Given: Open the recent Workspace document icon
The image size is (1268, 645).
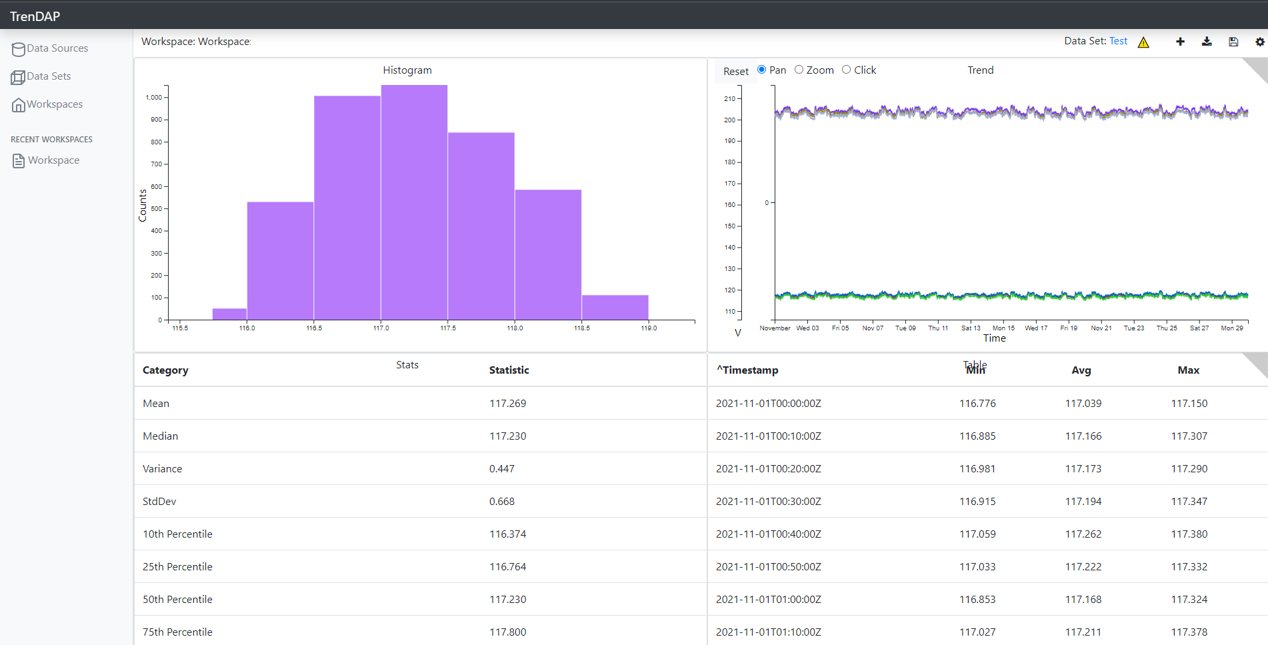Looking at the screenshot, I should (18, 161).
